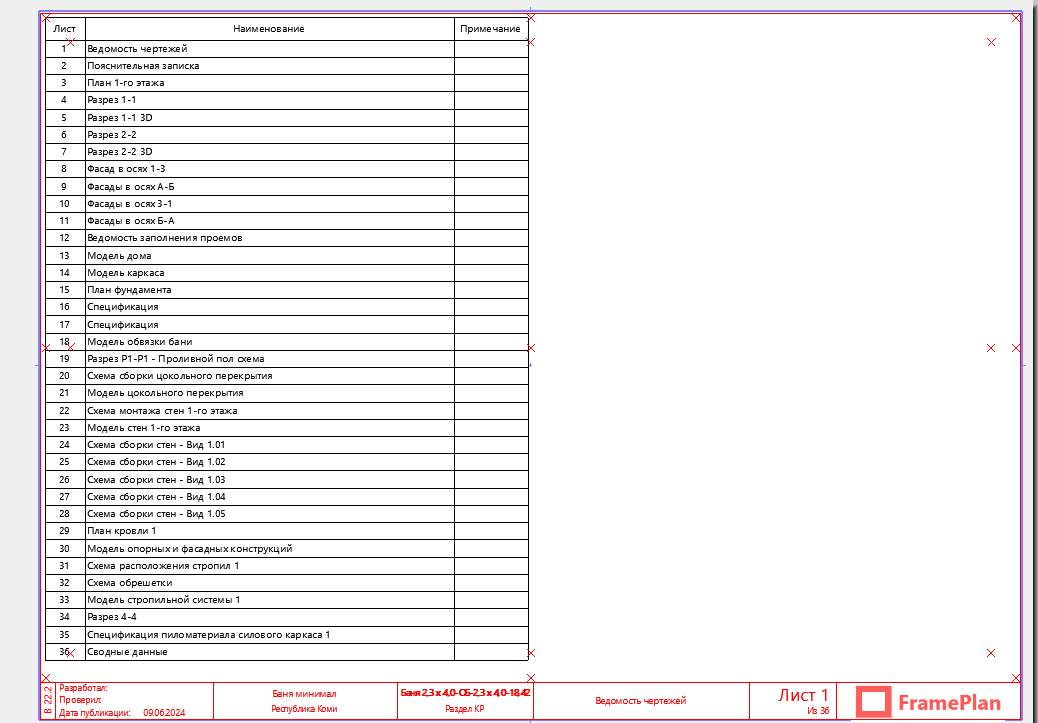Click the FramePlan logo icon
This screenshot has width=1038, height=723.
(x=875, y=702)
